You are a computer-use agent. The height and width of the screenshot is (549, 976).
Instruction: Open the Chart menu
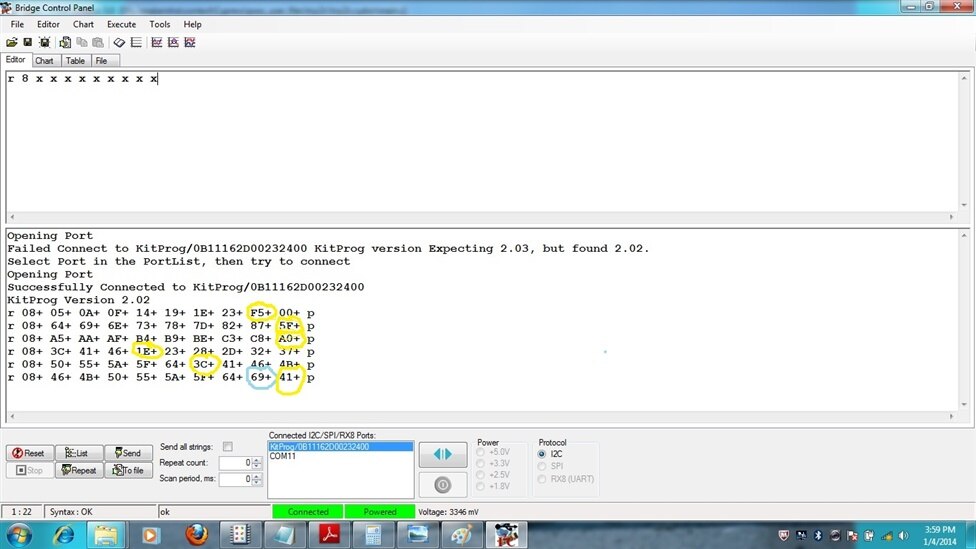coord(83,24)
